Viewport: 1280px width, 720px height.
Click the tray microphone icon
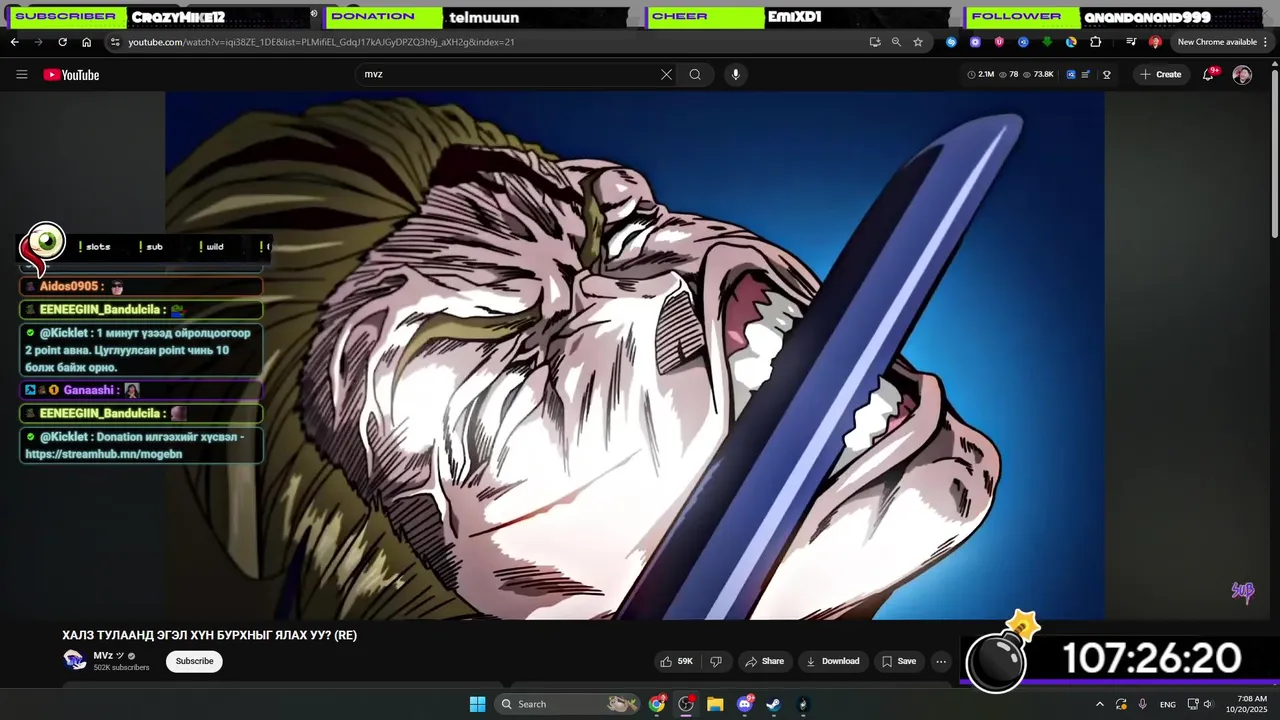click(1142, 704)
